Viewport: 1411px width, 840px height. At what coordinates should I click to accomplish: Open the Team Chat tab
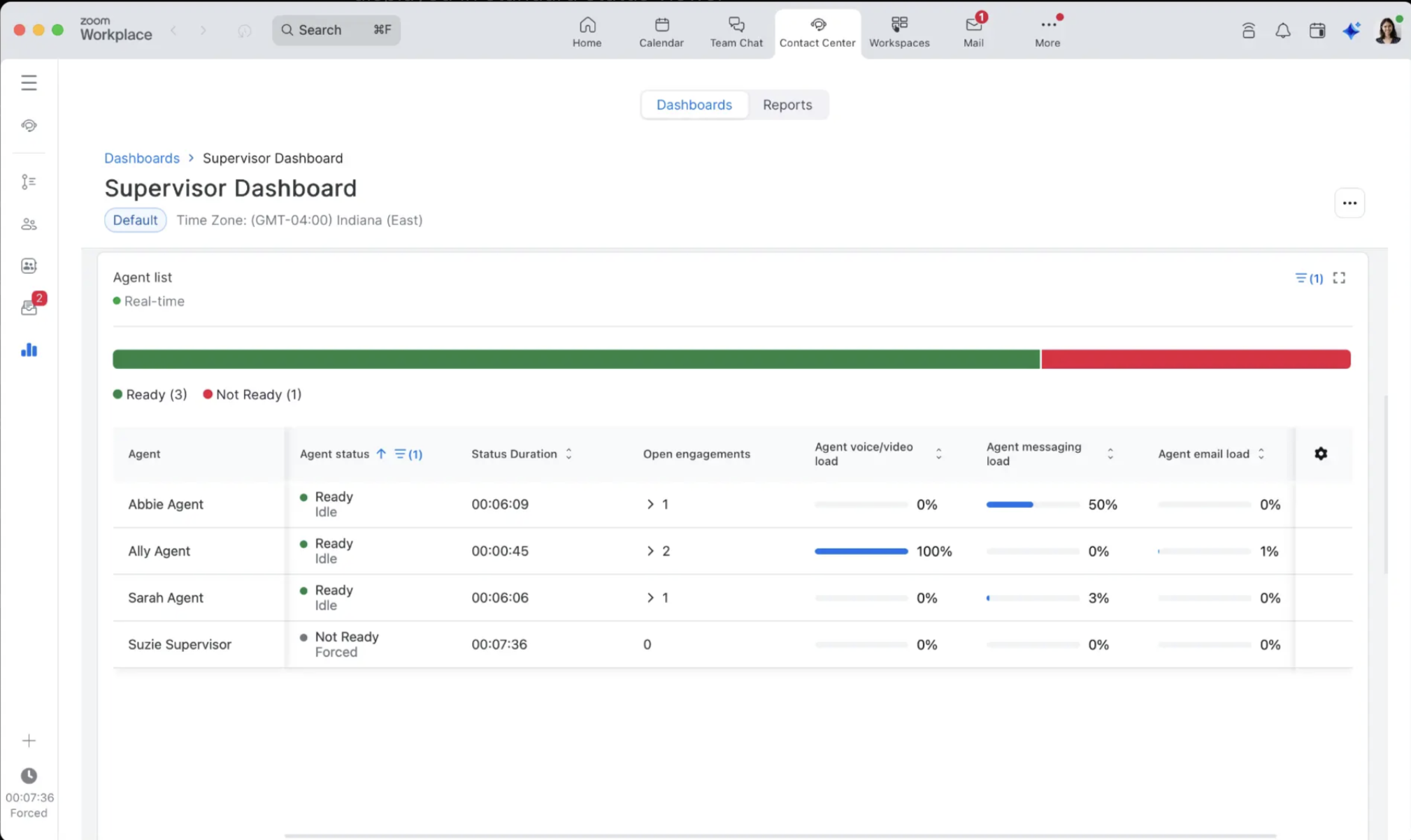(x=736, y=31)
